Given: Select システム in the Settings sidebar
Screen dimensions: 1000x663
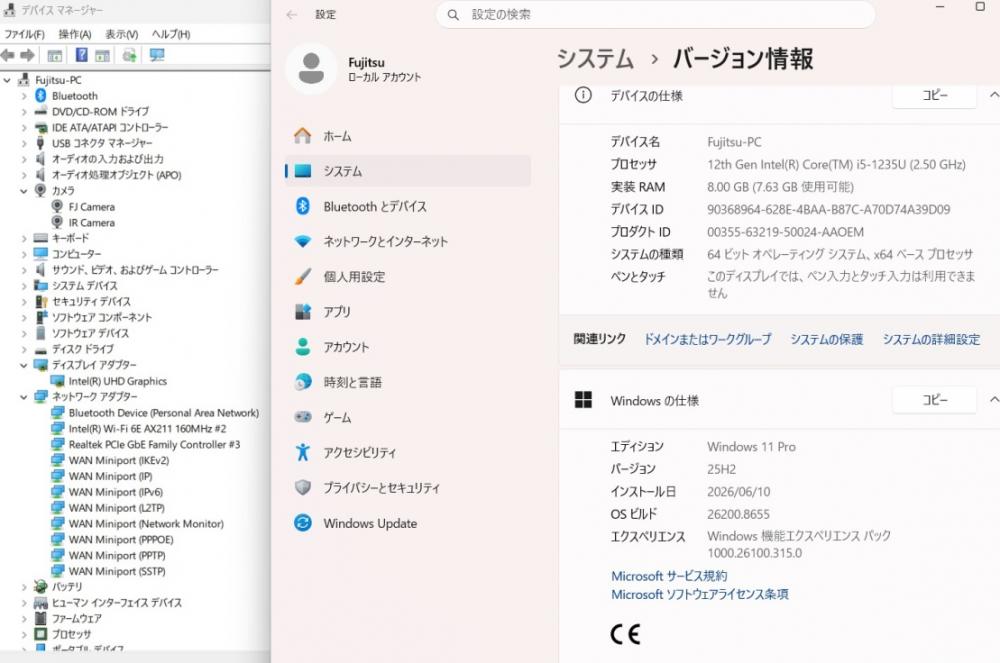Looking at the screenshot, I should 408,171.
